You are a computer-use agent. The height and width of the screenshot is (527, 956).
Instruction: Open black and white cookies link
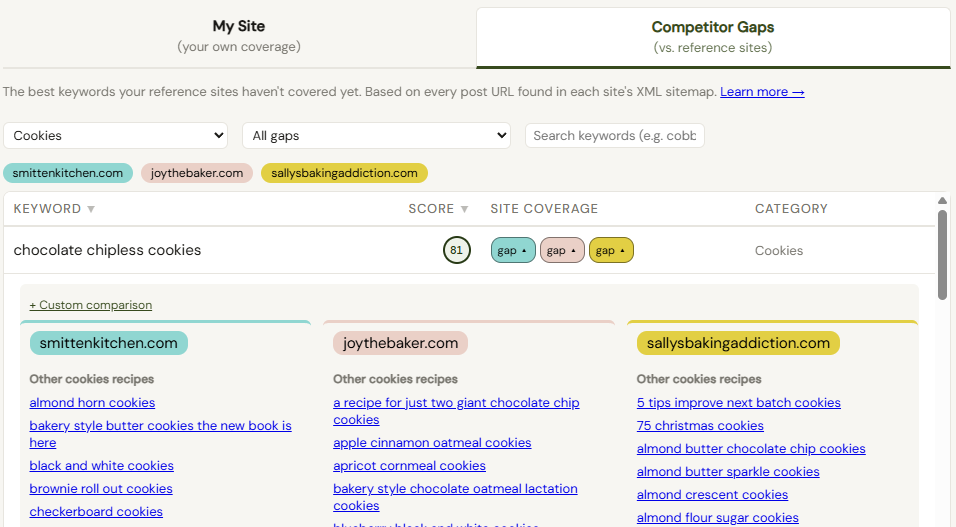[x=101, y=465]
